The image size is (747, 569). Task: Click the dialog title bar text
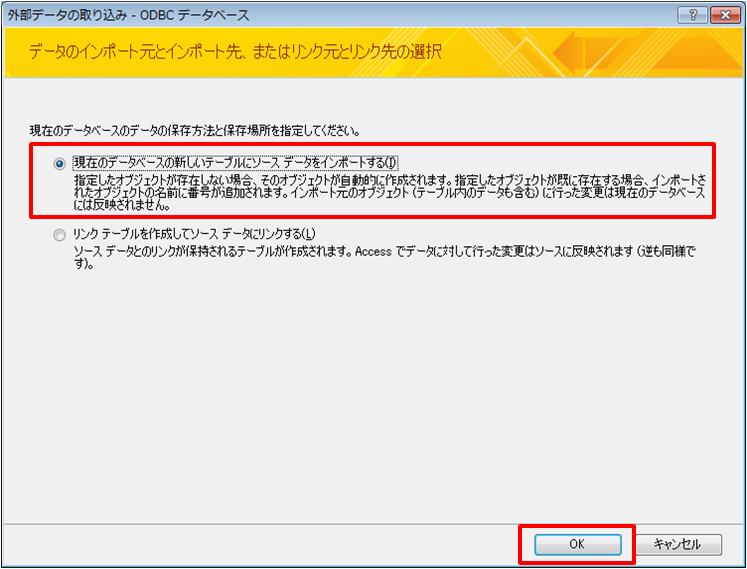pyautogui.click(x=128, y=16)
